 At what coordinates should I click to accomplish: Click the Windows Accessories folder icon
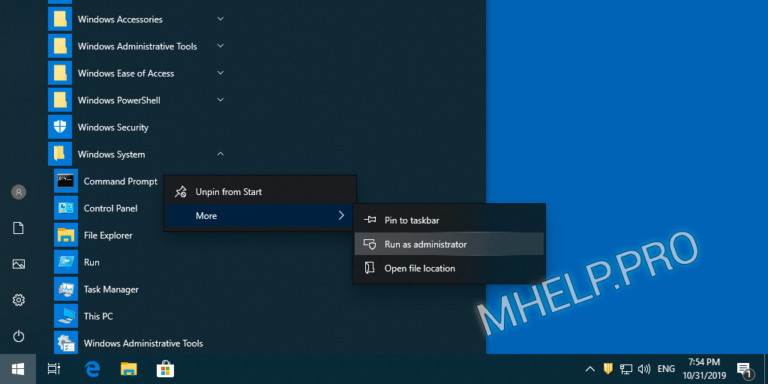(x=60, y=20)
